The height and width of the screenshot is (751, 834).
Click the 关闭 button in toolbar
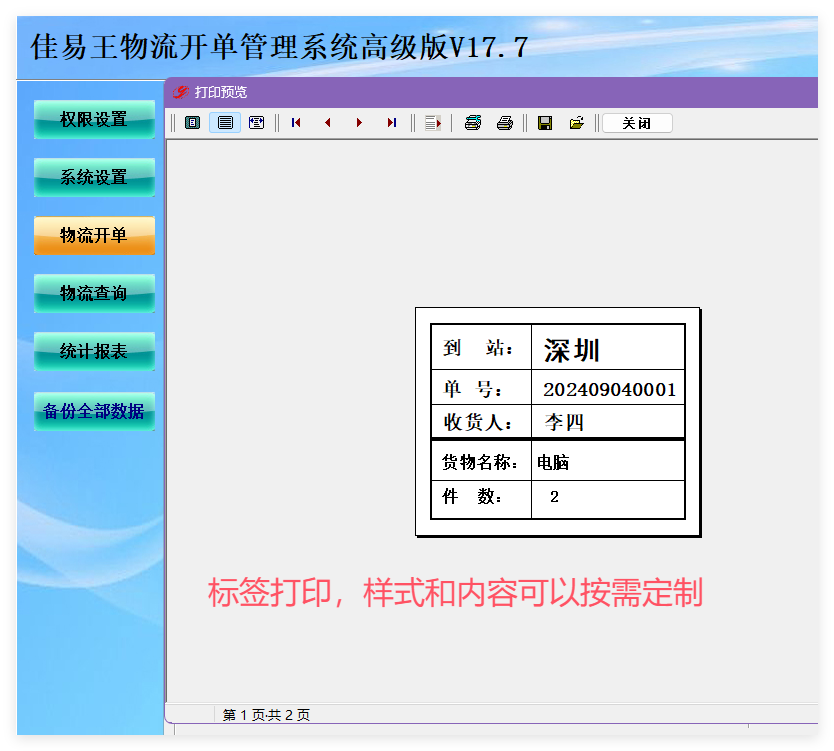pos(637,123)
